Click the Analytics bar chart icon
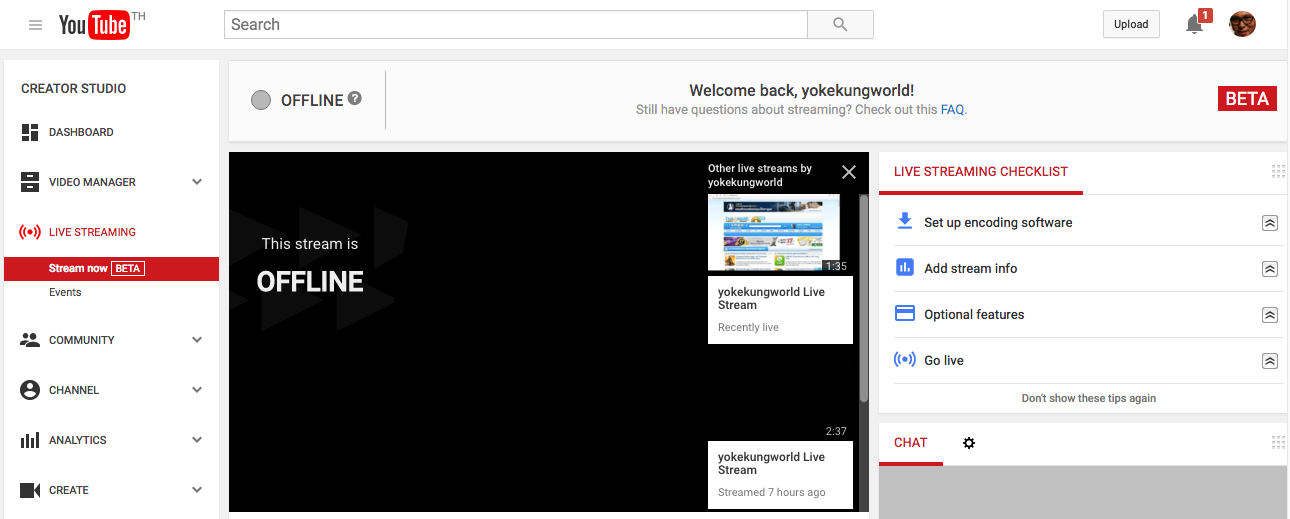This screenshot has width=1290, height=519. tap(30, 440)
